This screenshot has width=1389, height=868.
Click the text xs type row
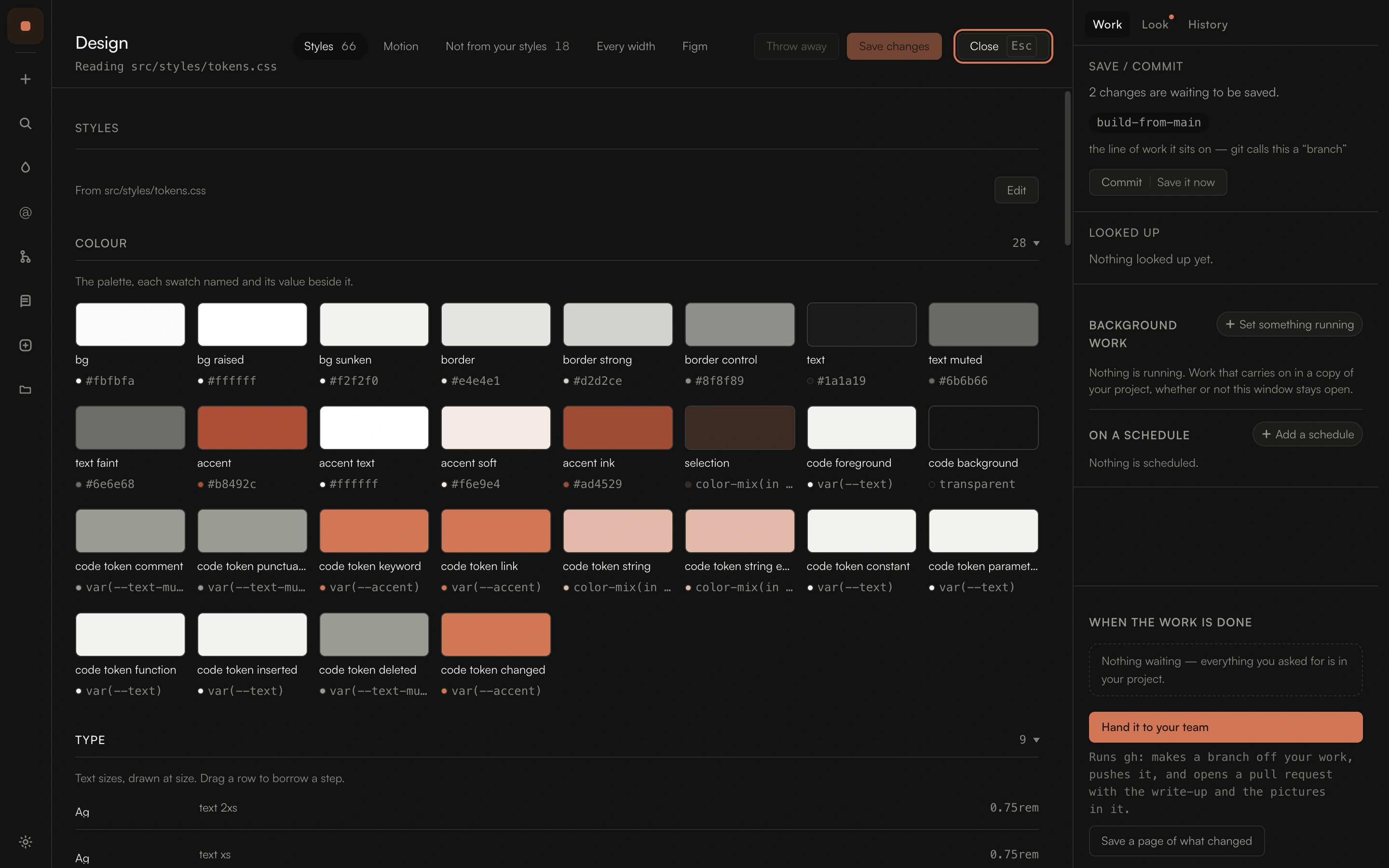(x=557, y=855)
